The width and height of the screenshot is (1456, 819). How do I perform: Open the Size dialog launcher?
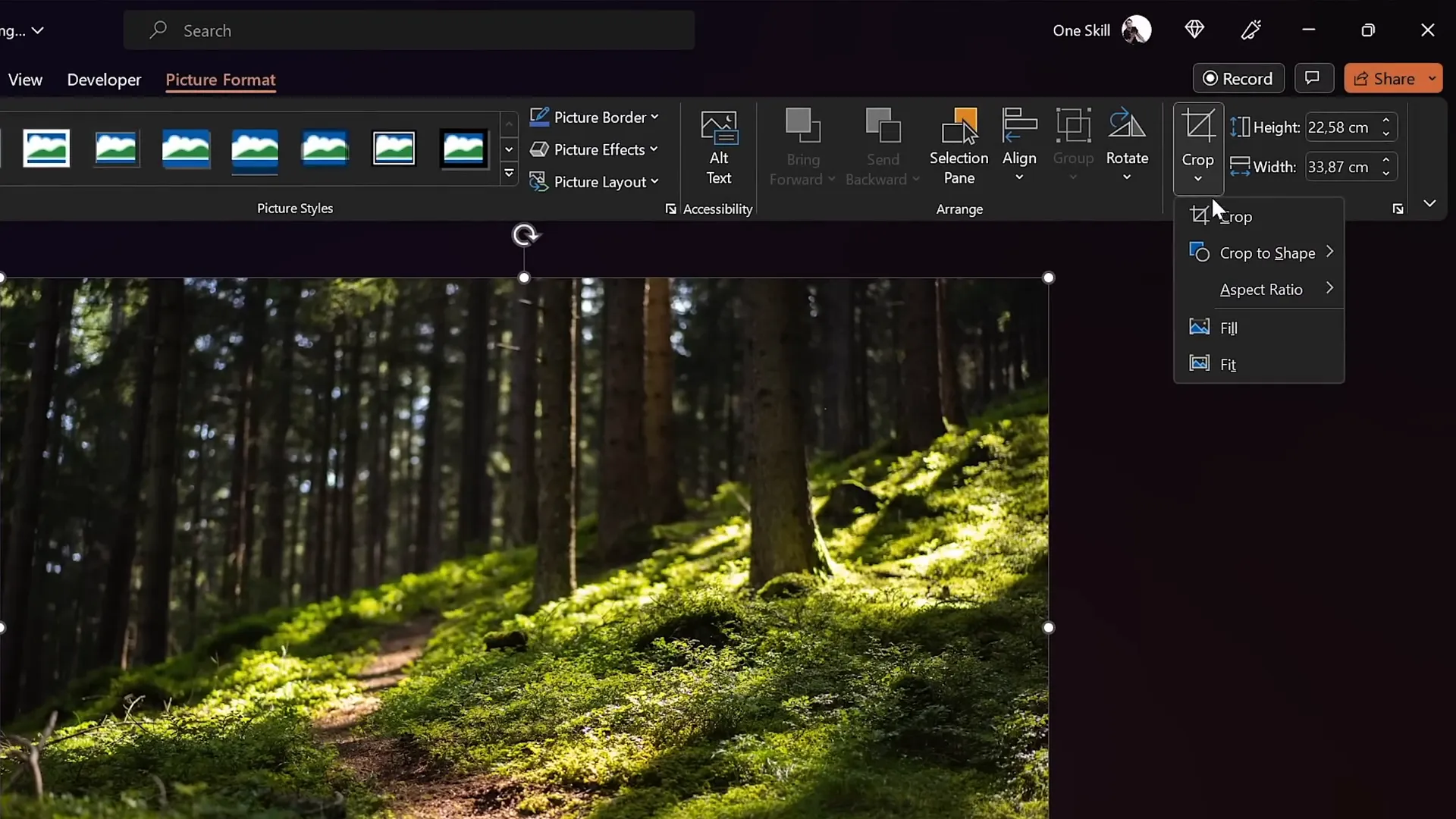(1398, 209)
